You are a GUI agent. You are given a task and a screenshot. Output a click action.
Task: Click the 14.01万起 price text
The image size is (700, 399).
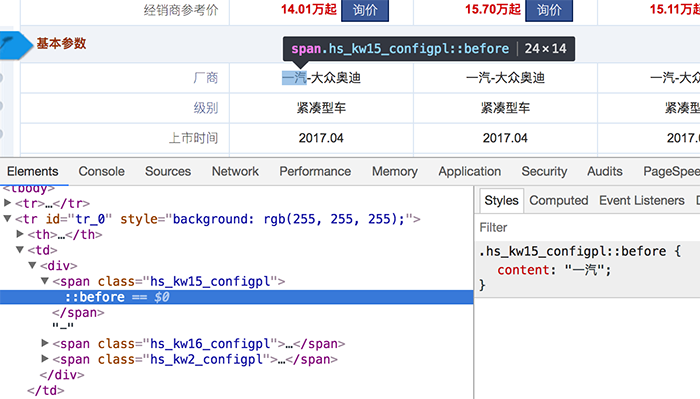308,9
